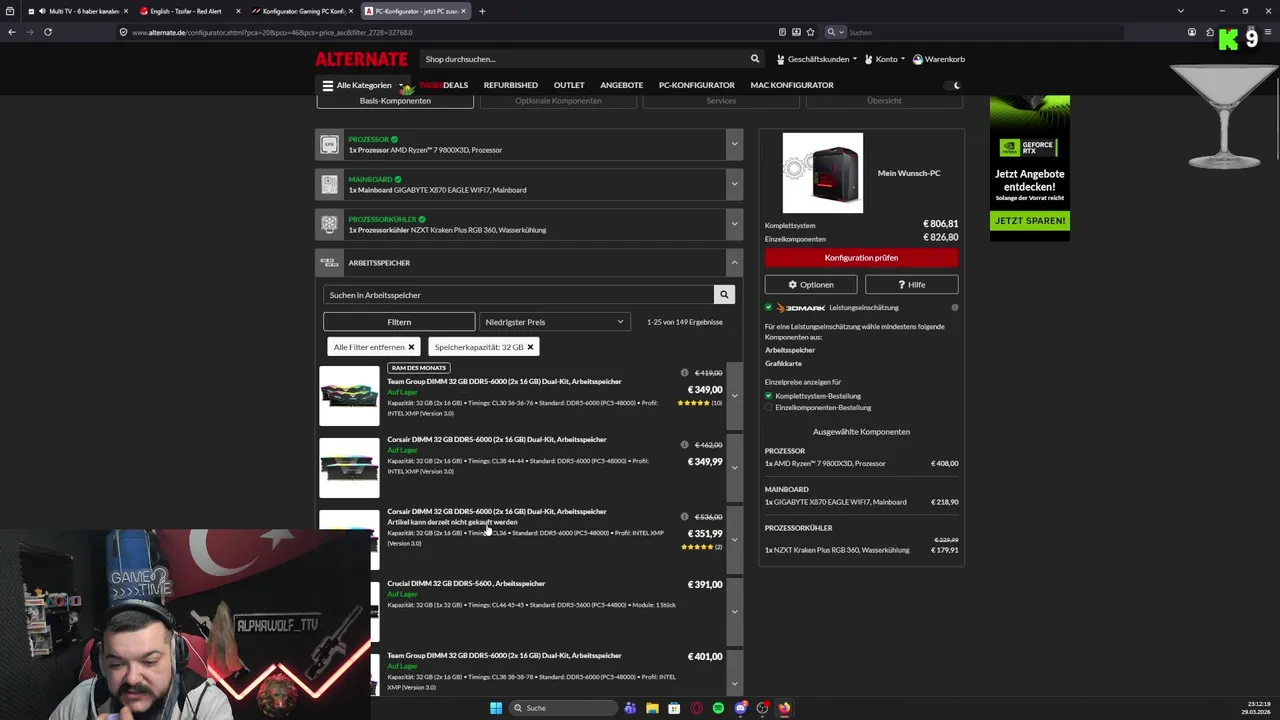The width and height of the screenshot is (1280, 720).
Task: Expand the Prozessorkühler section
Action: click(x=734, y=224)
